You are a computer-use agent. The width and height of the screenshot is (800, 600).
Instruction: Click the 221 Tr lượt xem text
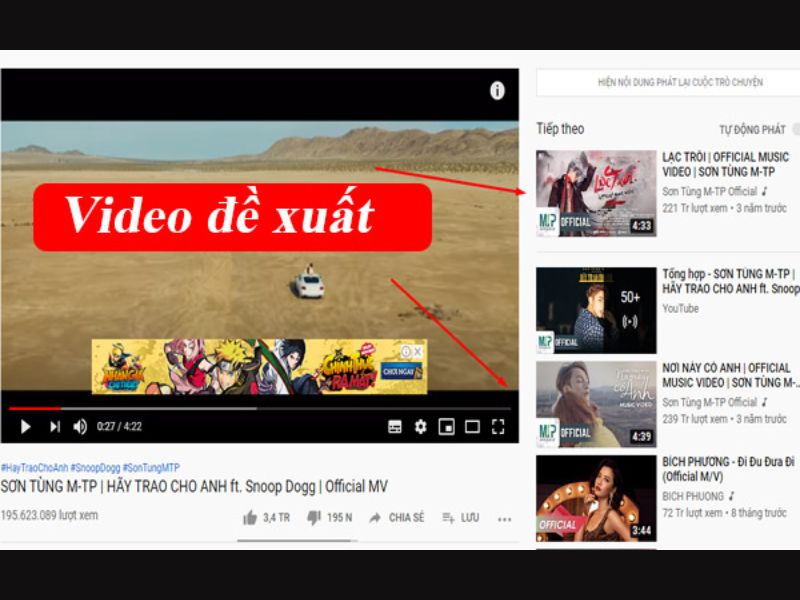(x=694, y=208)
